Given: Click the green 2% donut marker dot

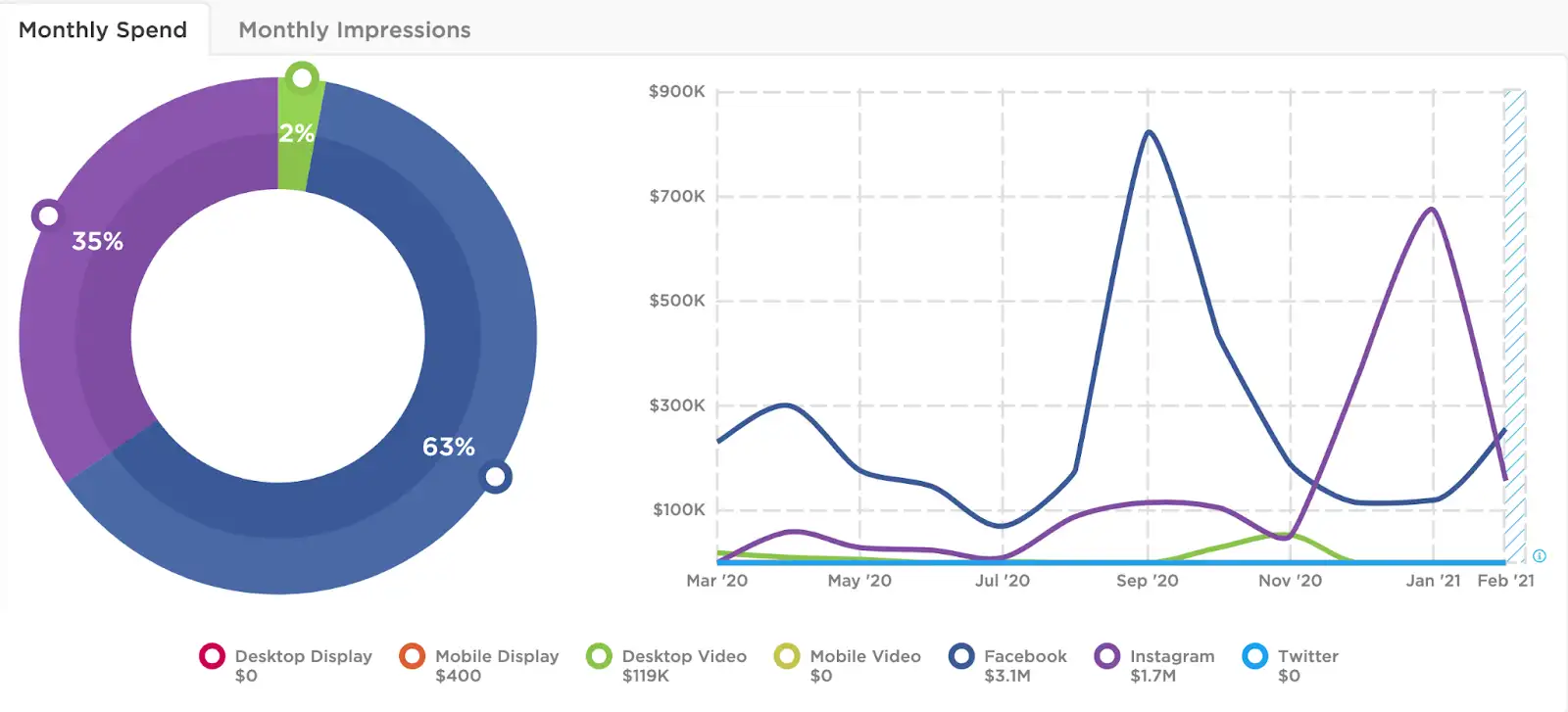Looking at the screenshot, I should pos(303,77).
